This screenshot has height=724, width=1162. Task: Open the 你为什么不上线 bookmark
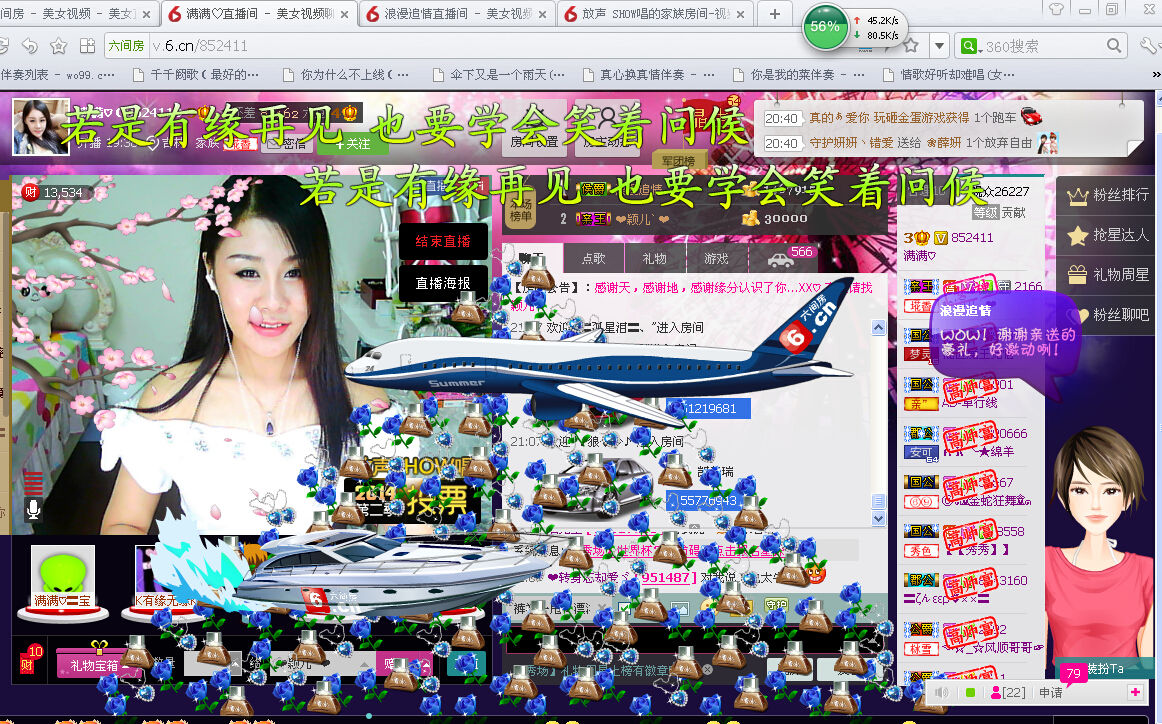pos(346,75)
